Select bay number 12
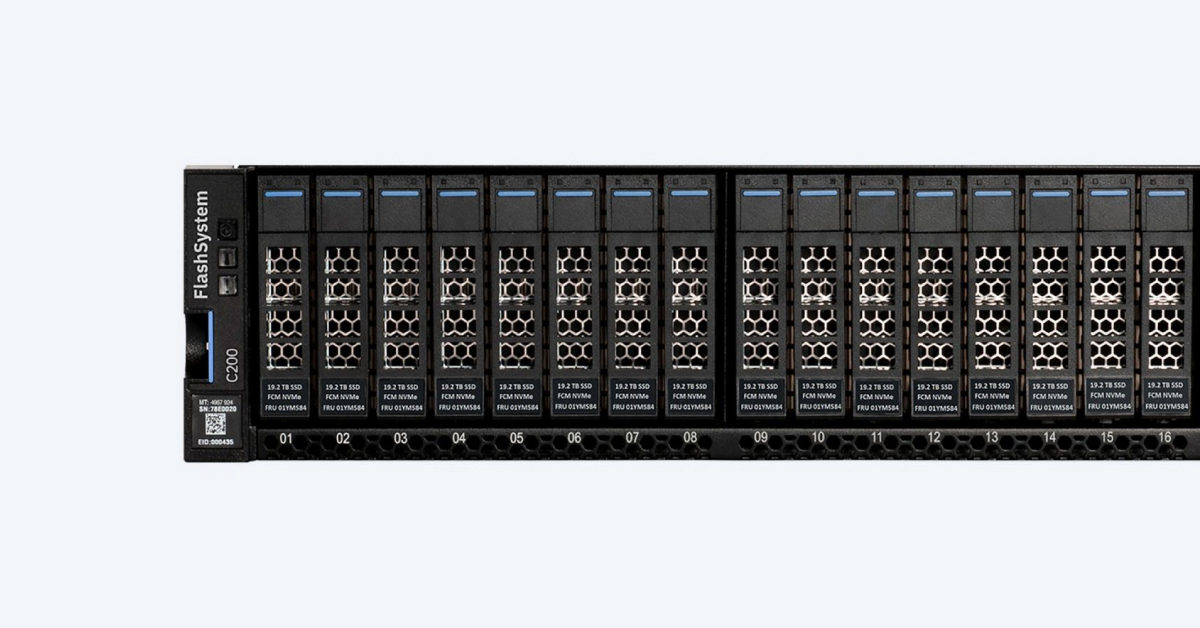 934,438
